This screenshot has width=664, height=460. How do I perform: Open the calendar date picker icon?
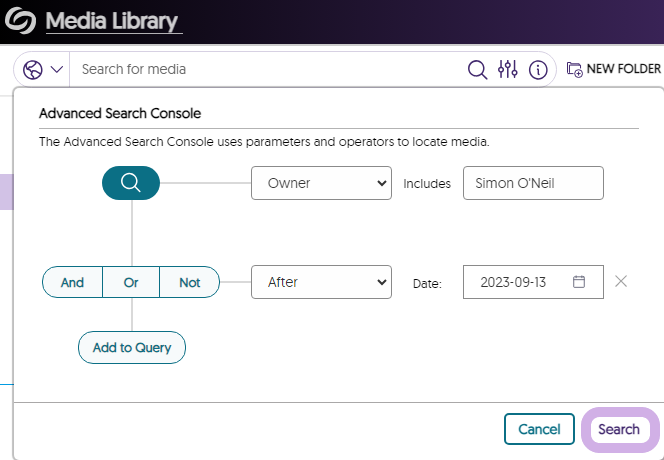click(578, 282)
